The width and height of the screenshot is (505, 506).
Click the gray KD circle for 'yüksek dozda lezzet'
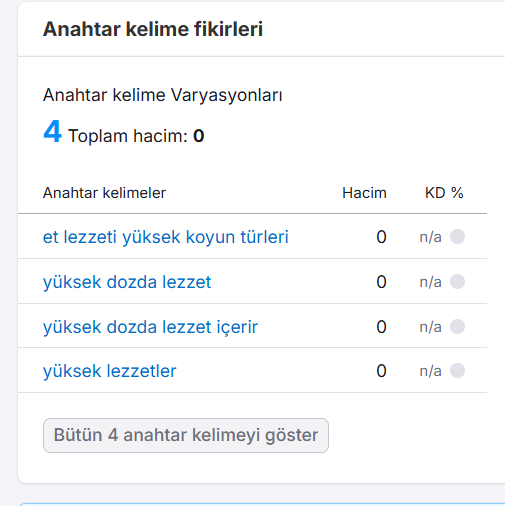[457, 282]
